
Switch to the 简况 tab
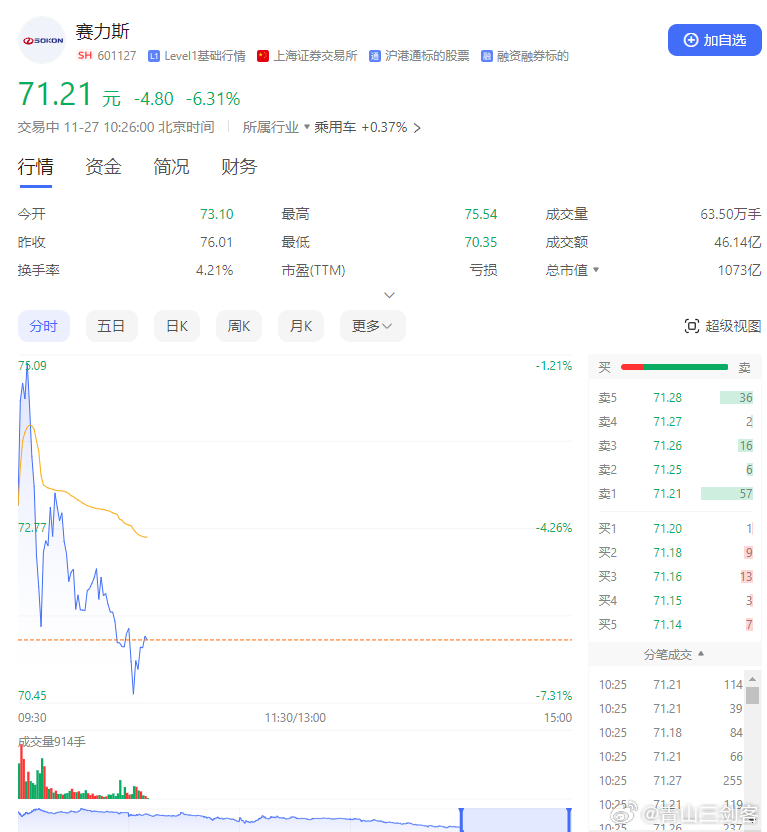pos(171,167)
